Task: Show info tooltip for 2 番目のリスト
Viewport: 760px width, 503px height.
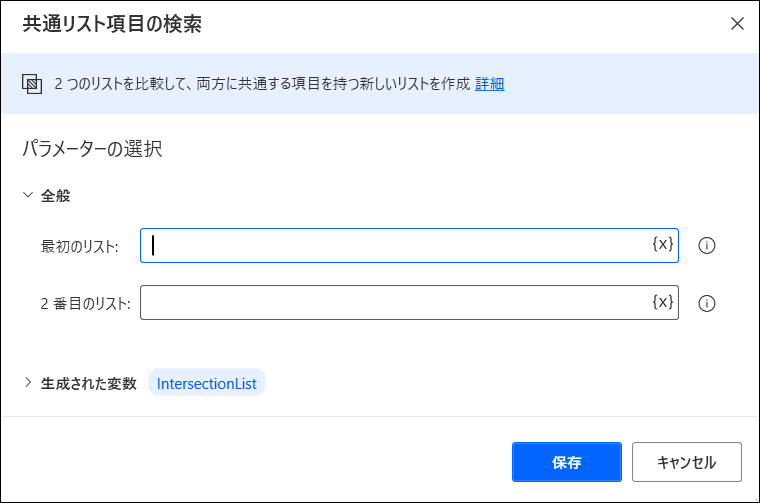Action: tap(707, 303)
